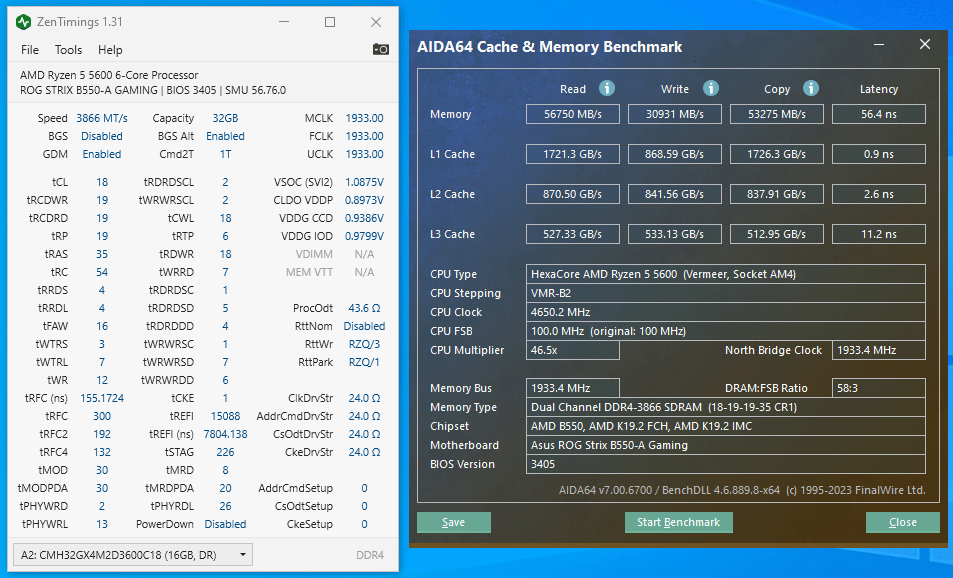Click the CPU Clock 4650.2 MHz field
This screenshot has width=953, height=578.
pyautogui.click(x=726, y=312)
